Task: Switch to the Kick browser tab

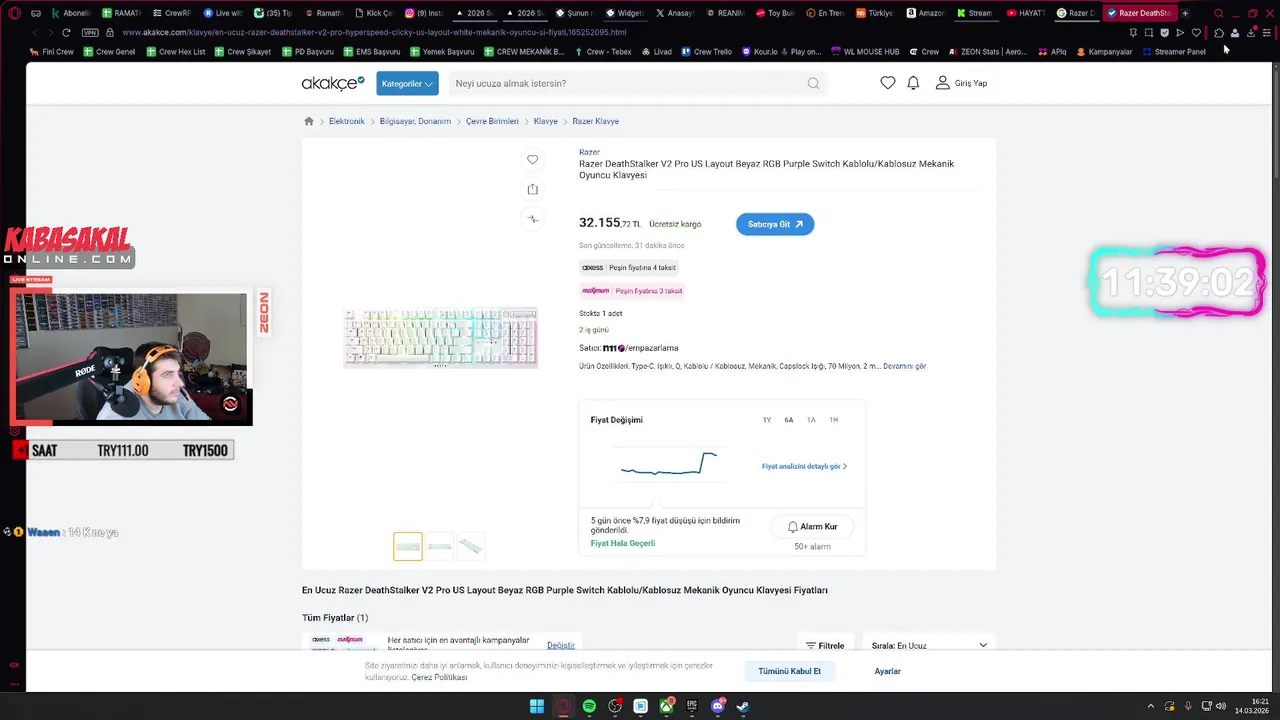Action: 375,13
